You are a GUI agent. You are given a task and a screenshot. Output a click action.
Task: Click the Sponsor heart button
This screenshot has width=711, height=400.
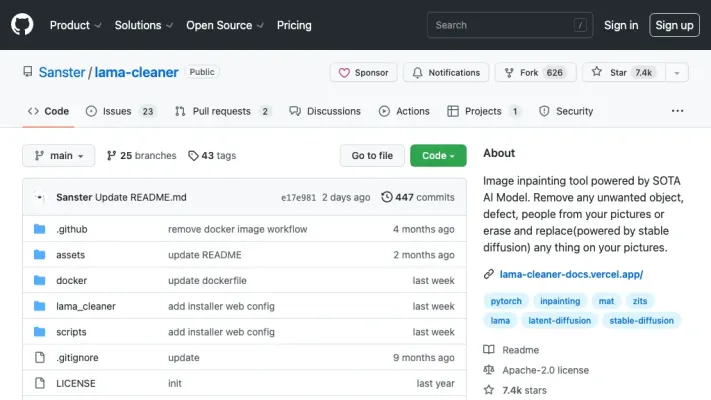point(363,73)
